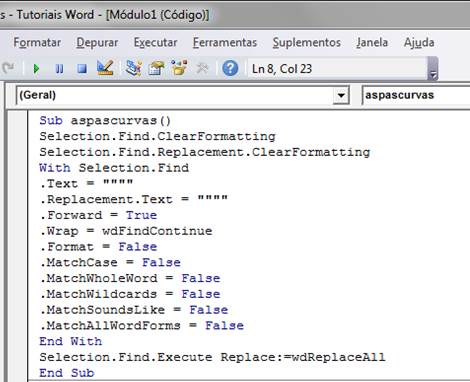Toggle Design Mode icon

(x=105, y=68)
